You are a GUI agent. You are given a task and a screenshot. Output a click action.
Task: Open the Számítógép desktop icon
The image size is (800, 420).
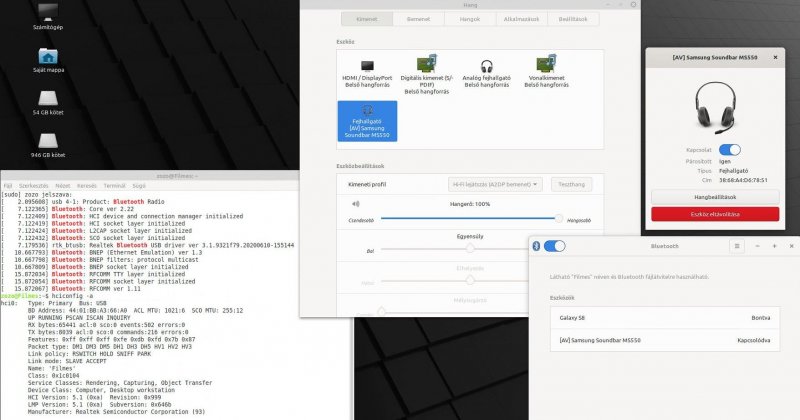point(47,16)
